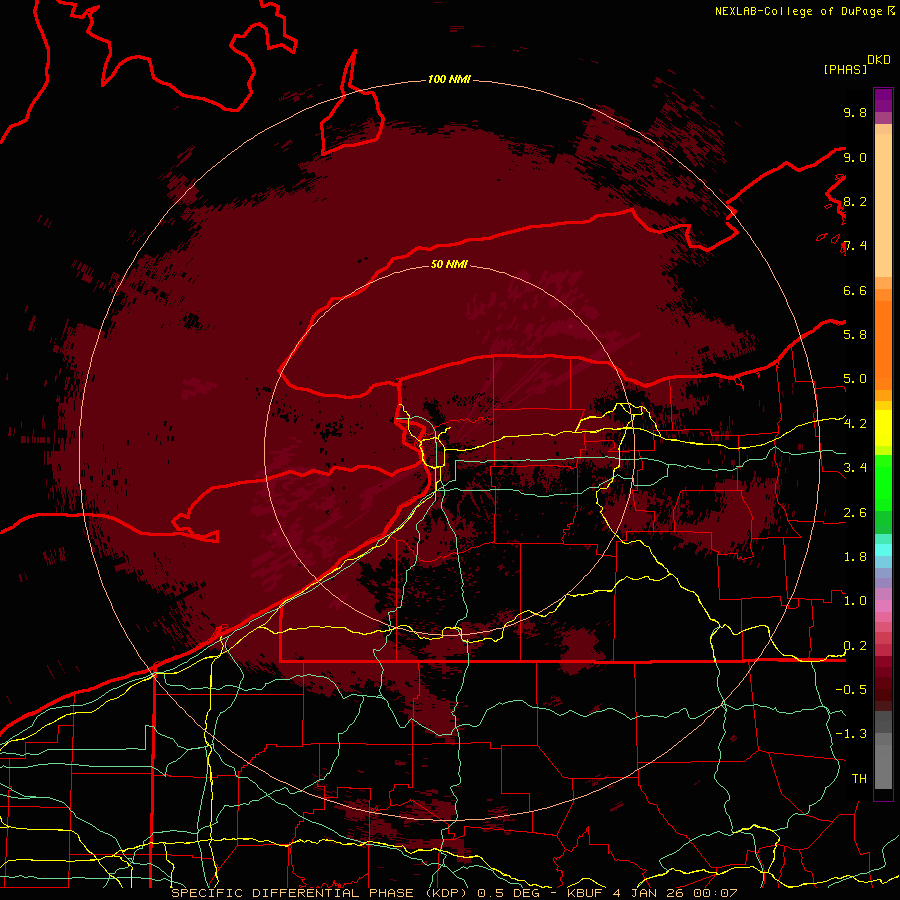Click the 9.8 value on the scale

pos(855,112)
